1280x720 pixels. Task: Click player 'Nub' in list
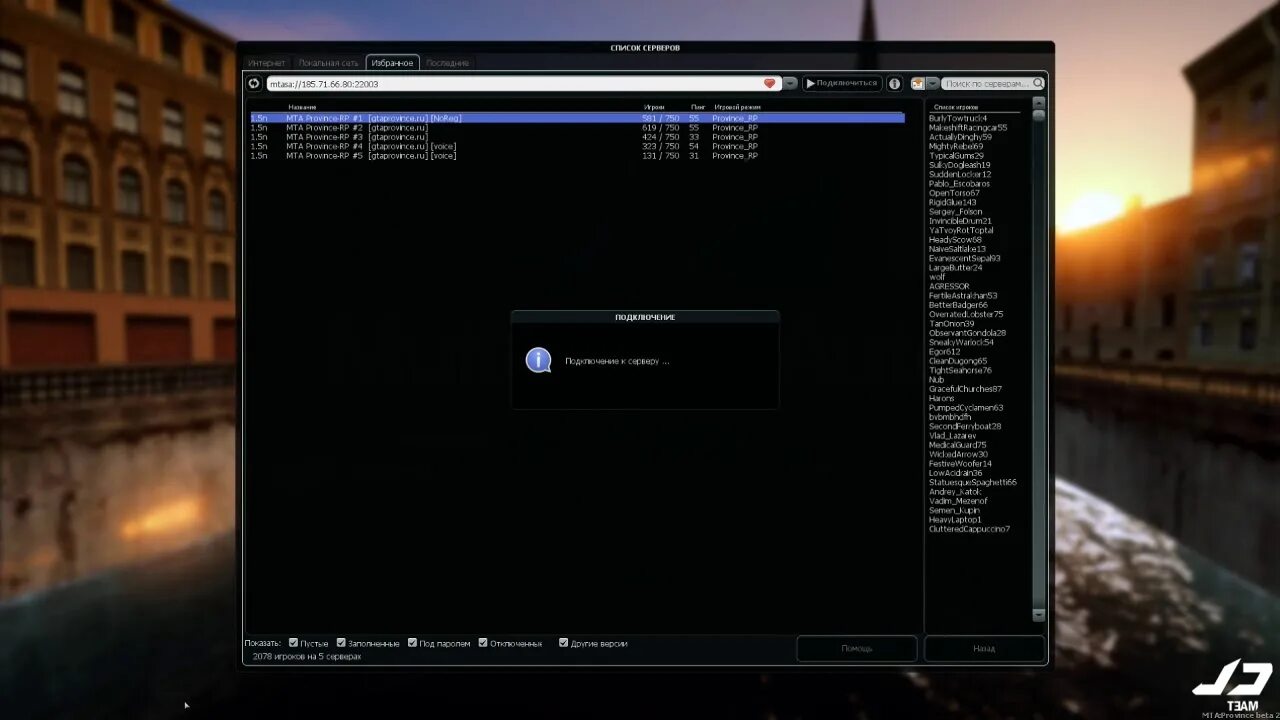(x=936, y=380)
